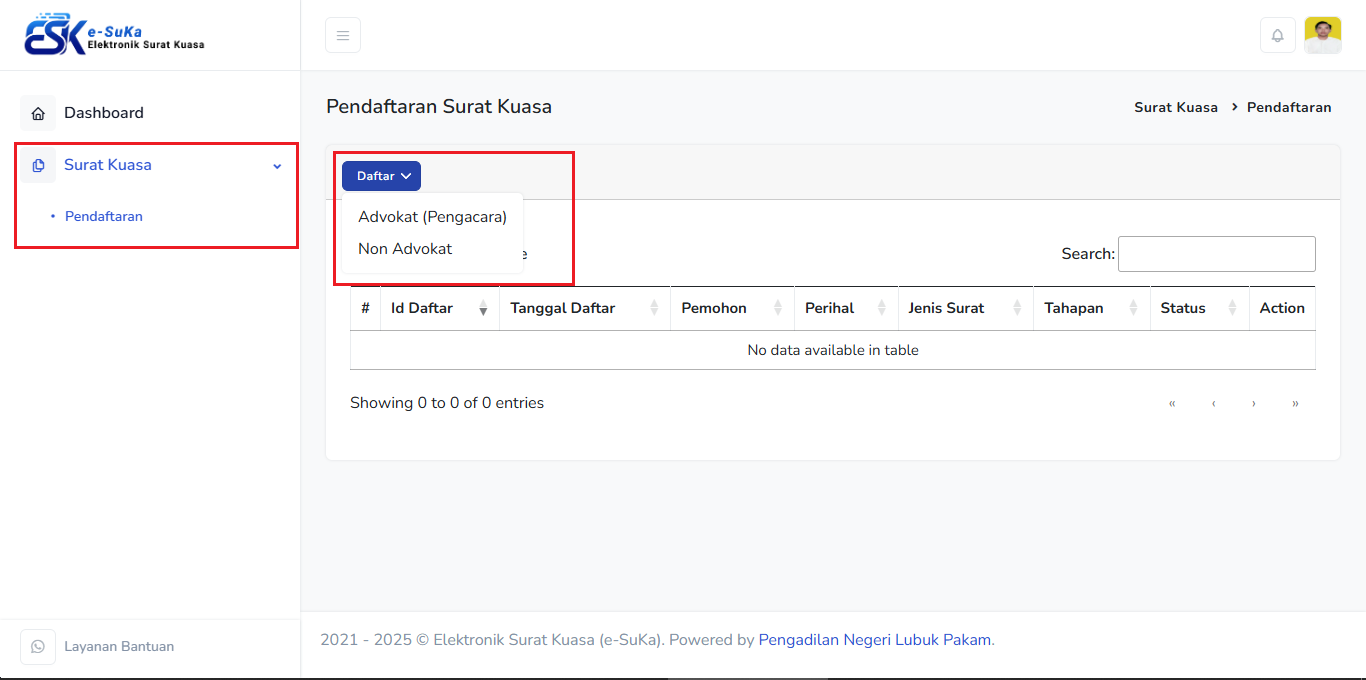The image size is (1366, 680).
Task: Follow the Pengadilan Negeri Lubuk Pakam link
Action: [x=874, y=640]
